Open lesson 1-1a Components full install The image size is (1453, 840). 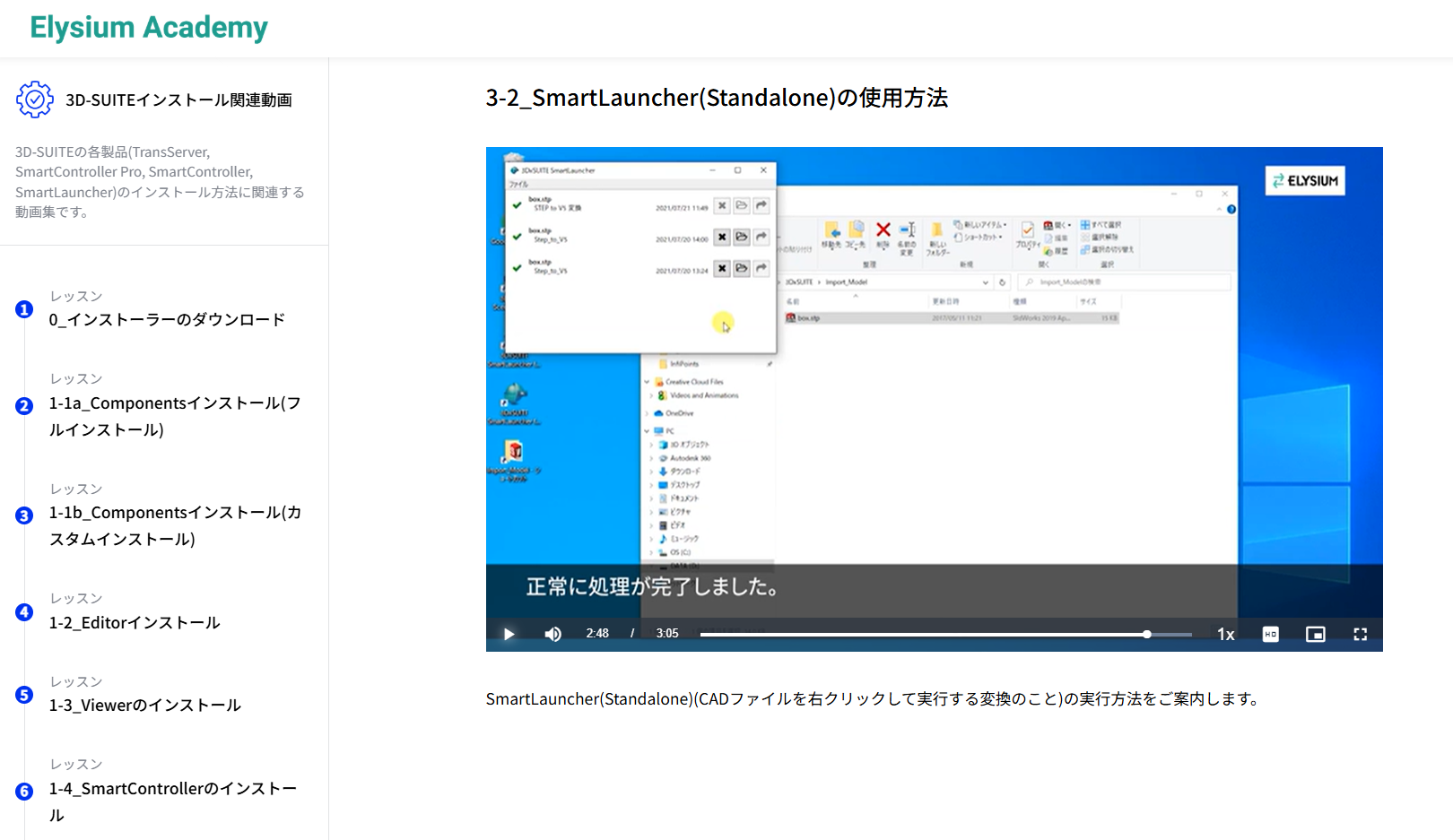[x=175, y=416]
